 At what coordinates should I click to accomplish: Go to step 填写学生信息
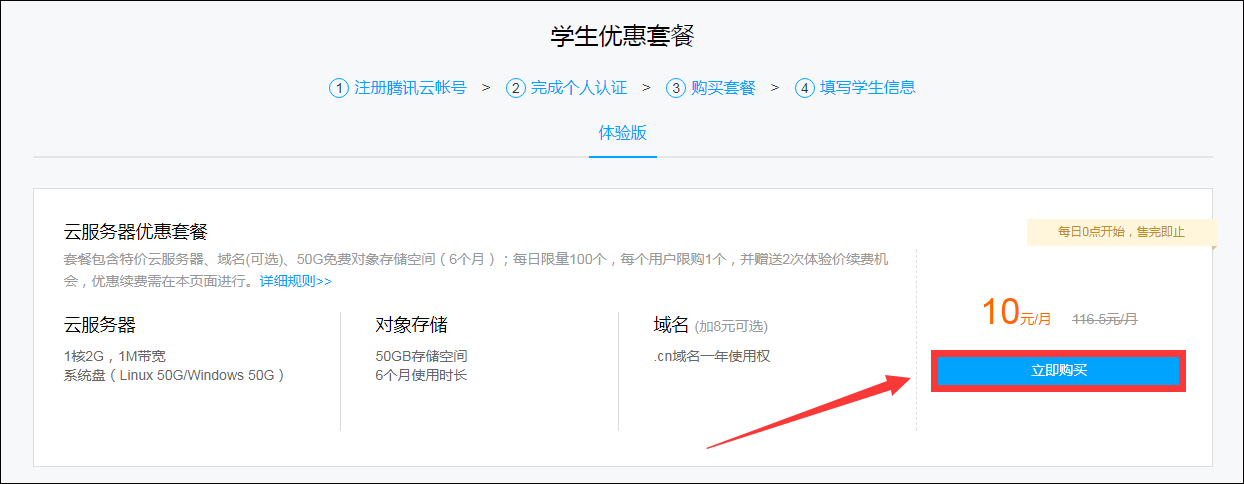(868, 87)
